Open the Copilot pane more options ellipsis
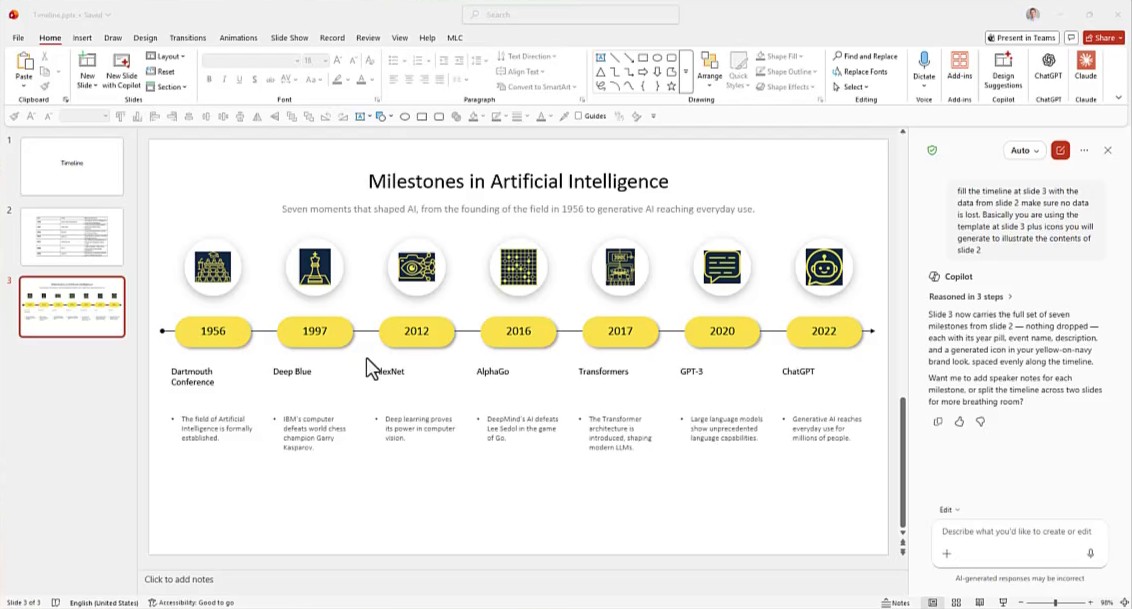This screenshot has height=609, width=1132. 1084,150
